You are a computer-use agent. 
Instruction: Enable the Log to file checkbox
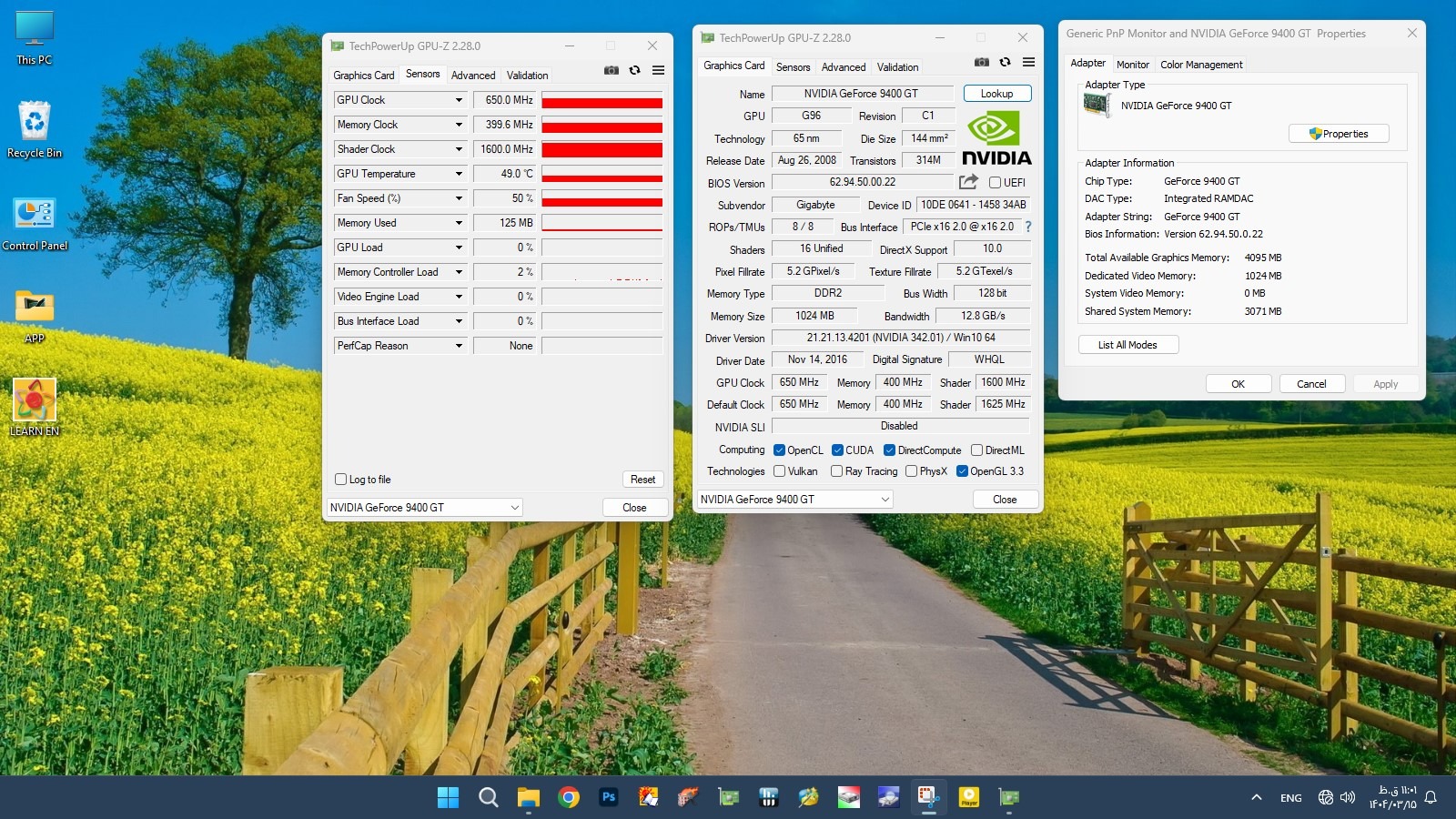coord(341,480)
